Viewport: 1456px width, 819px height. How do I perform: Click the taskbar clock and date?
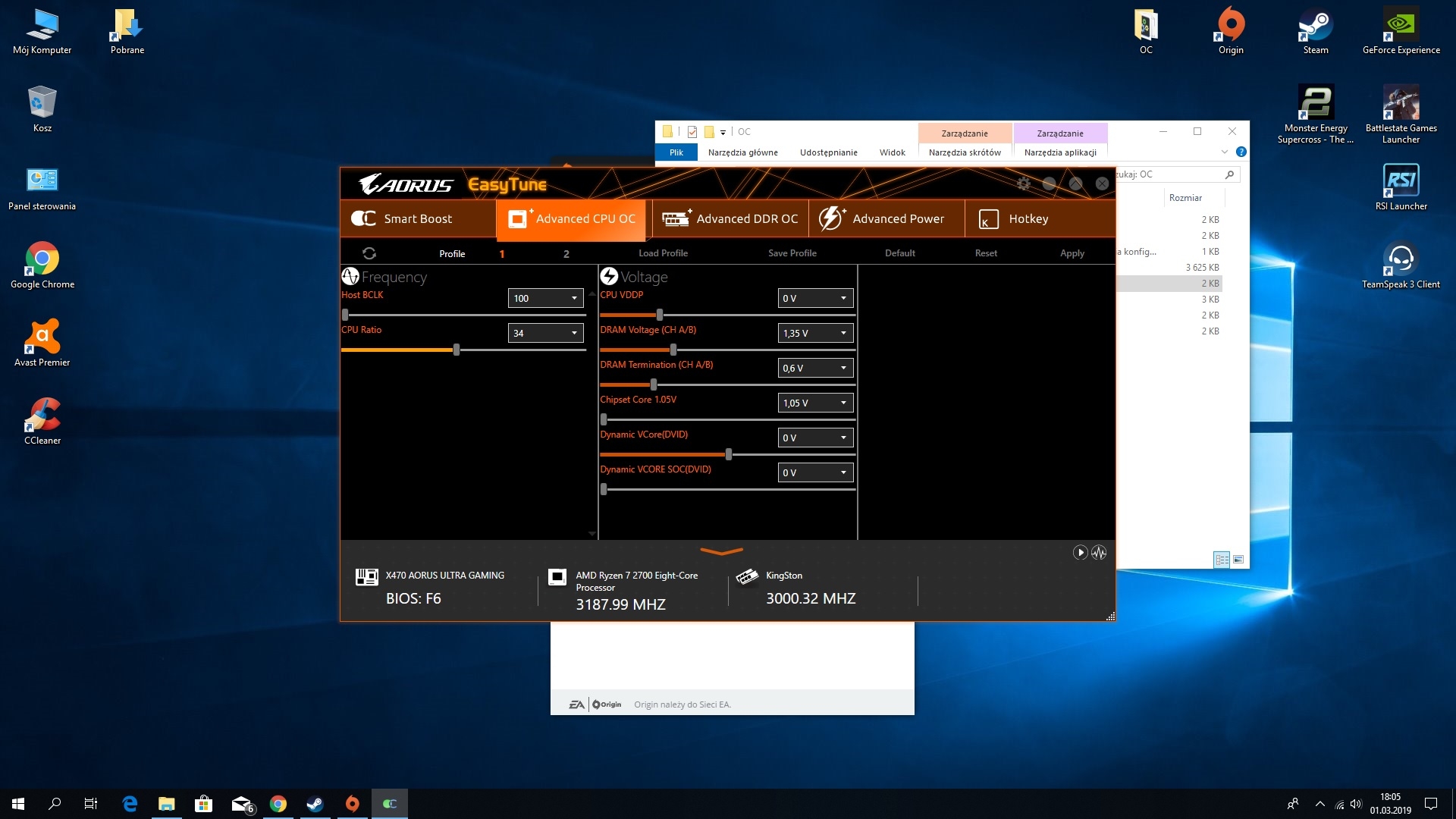coord(1390,804)
